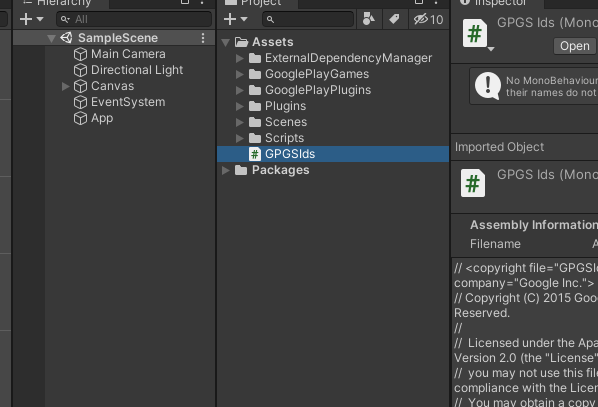Click the ExternalDependencyManager folder icon
This screenshot has width=598, height=407.
[x=255, y=58]
